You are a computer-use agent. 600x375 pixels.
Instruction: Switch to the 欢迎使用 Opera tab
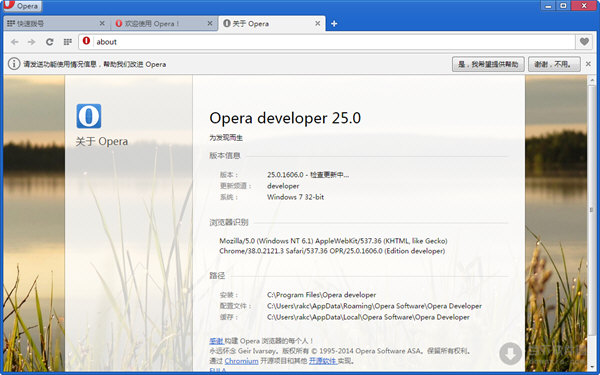coord(164,23)
